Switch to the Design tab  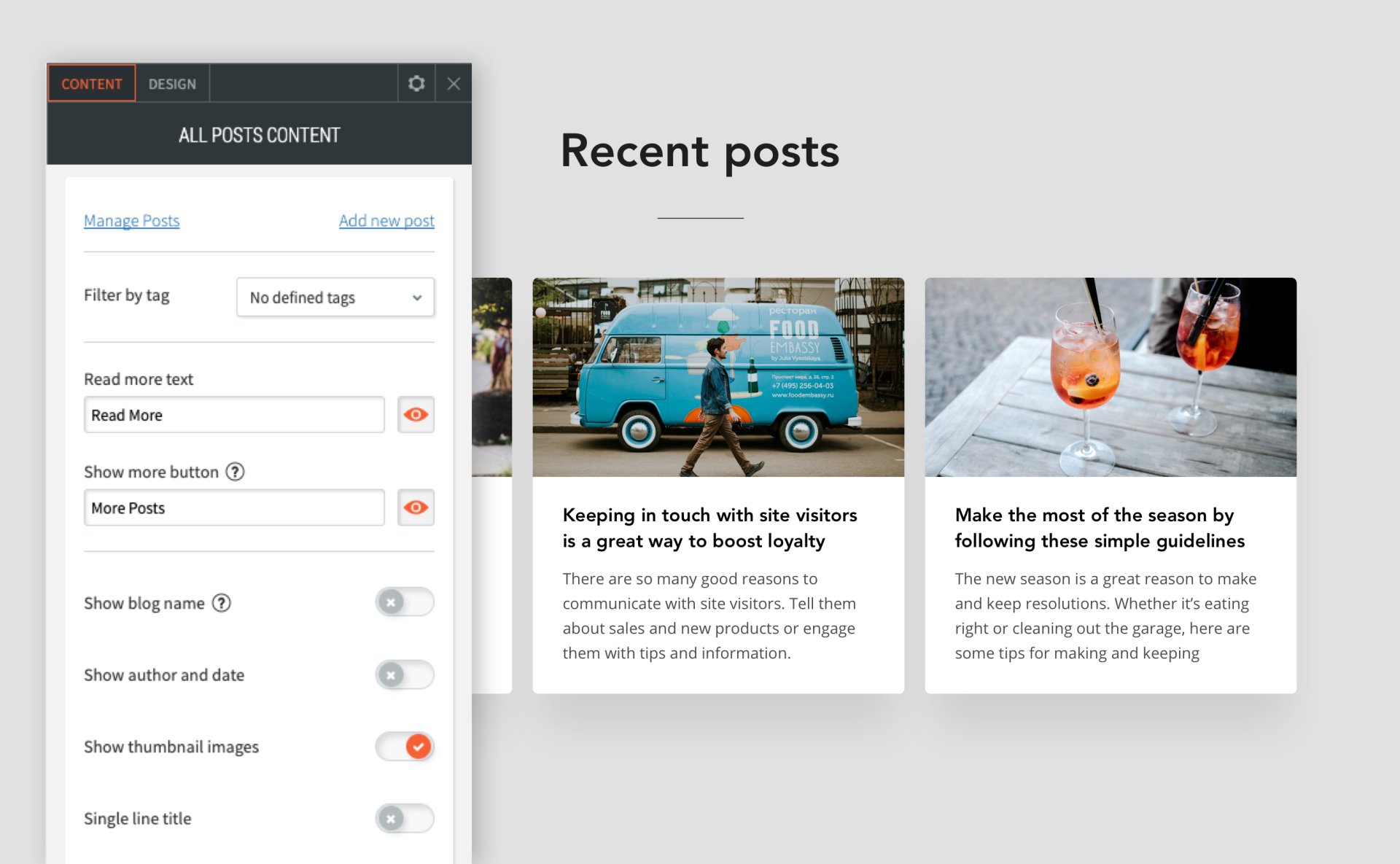pyautogui.click(x=173, y=84)
